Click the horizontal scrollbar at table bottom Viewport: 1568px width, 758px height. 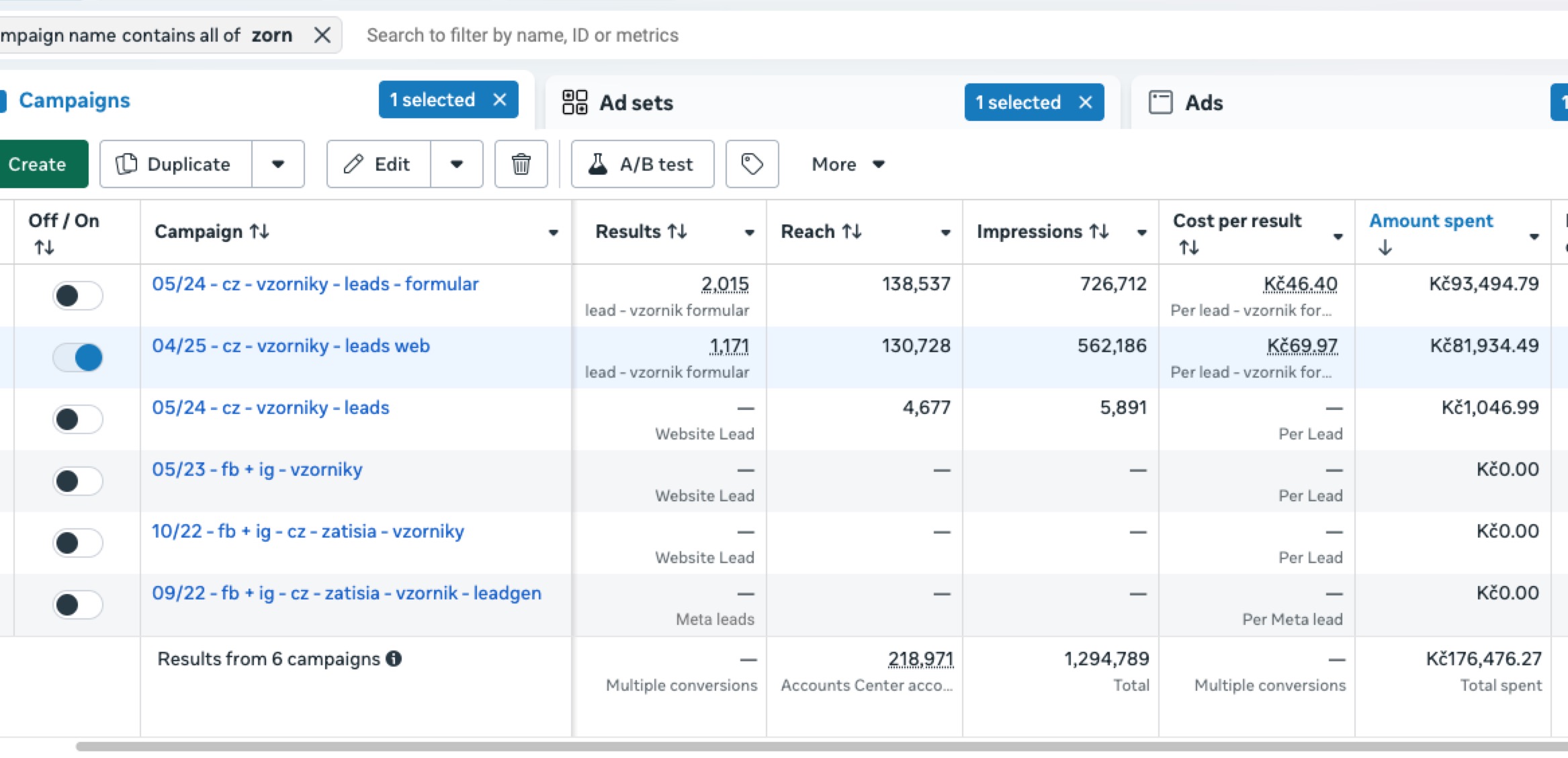tap(806, 747)
